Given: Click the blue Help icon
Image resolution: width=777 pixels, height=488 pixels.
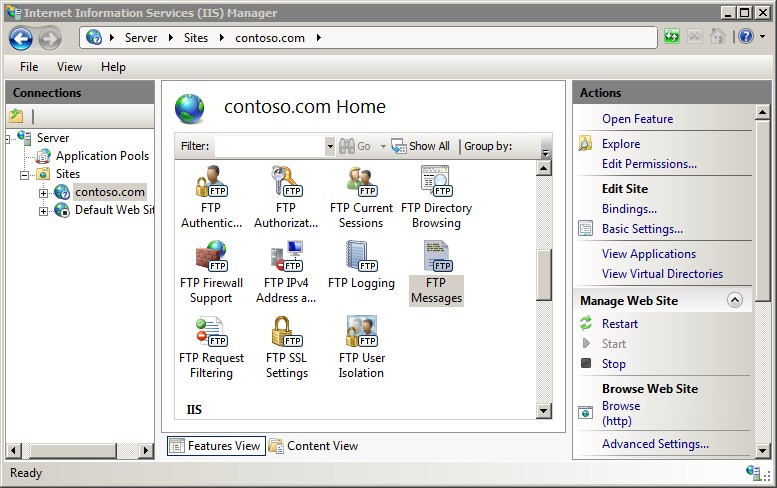Looking at the screenshot, I should [746, 36].
